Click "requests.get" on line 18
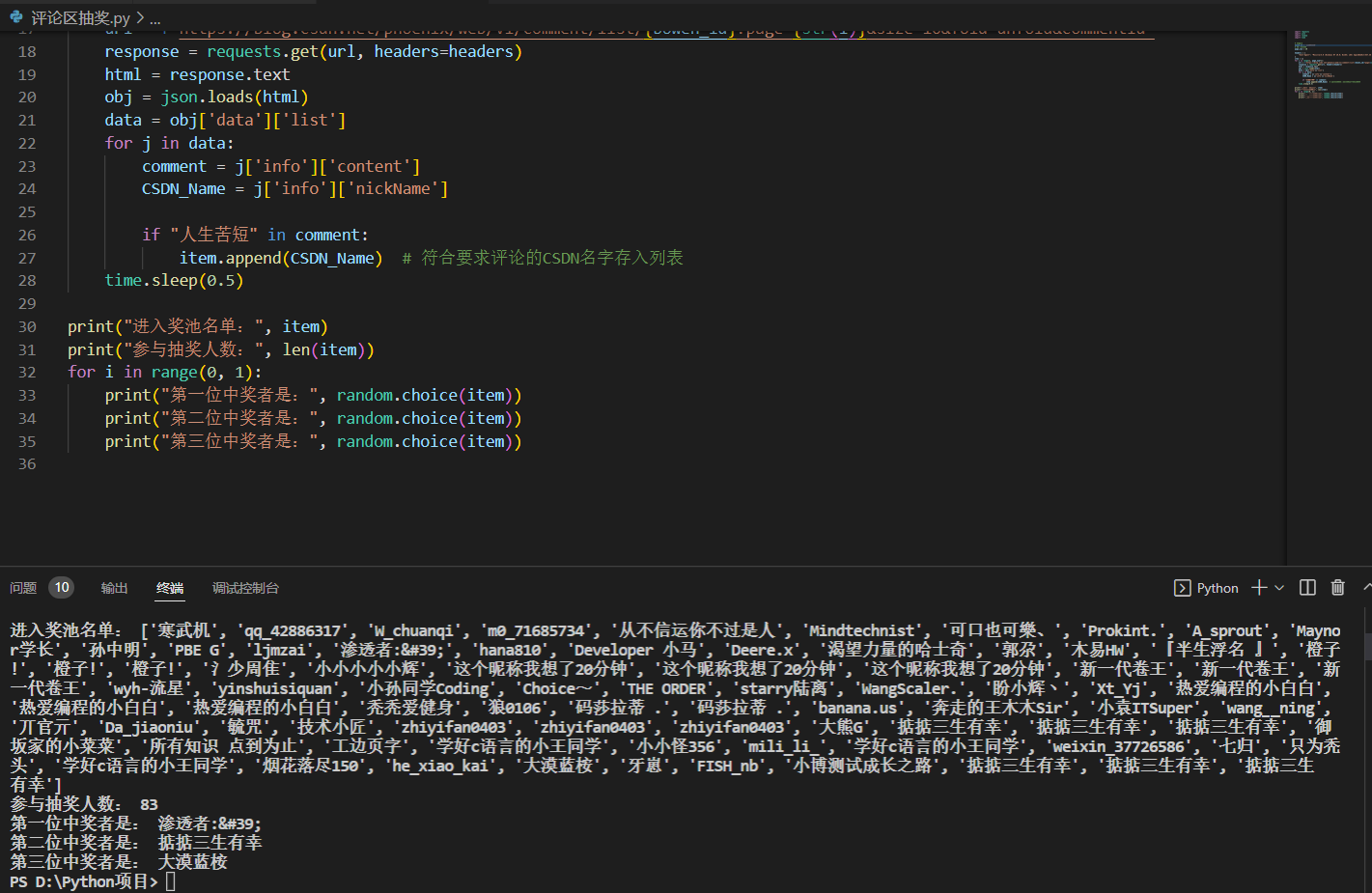 coord(263,51)
